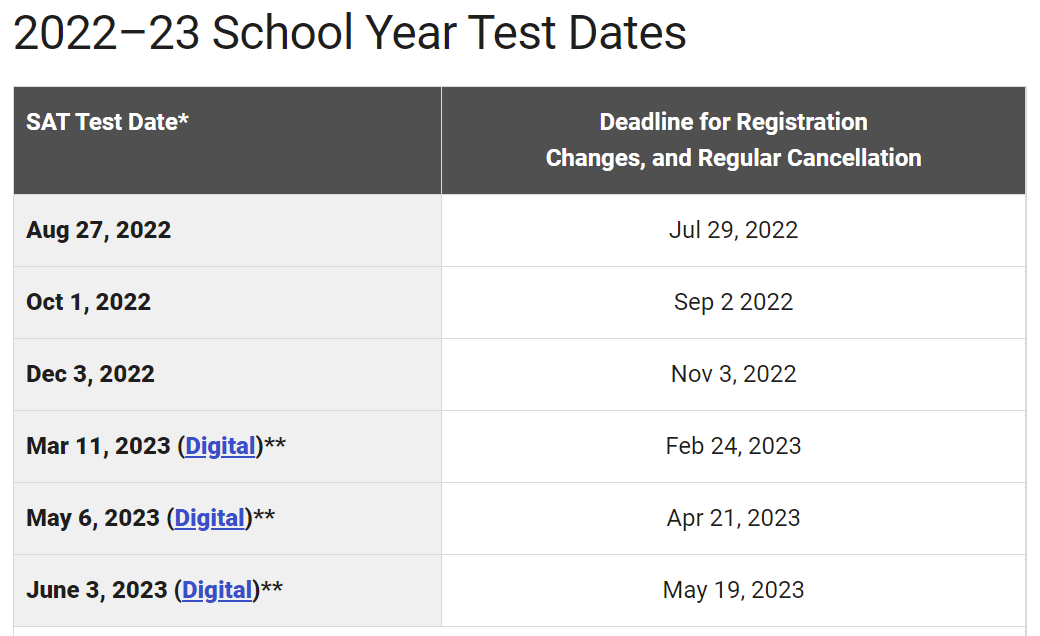This screenshot has width=1040, height=636.
Task: Select the SAT Test Date column header
Action: [108, 122]
